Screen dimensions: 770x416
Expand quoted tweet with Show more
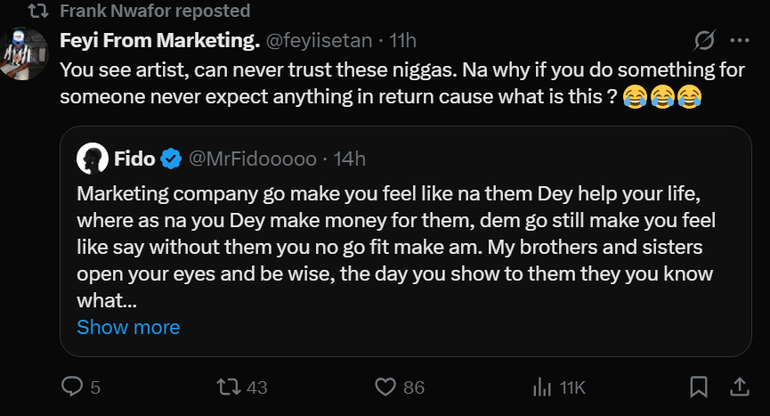click(128, 327)
